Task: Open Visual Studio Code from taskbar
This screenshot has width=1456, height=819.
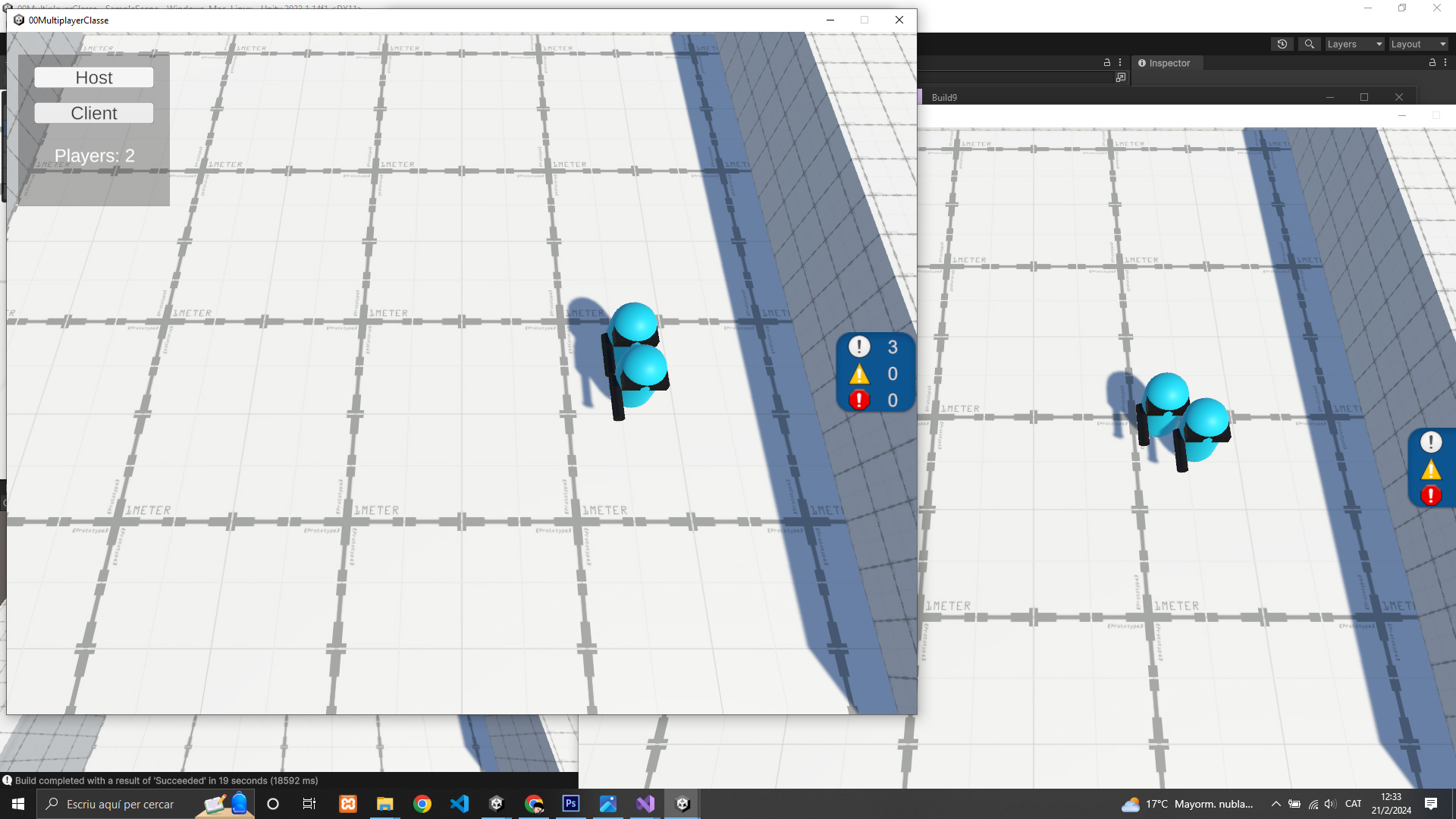Action: tap(459, 804)
